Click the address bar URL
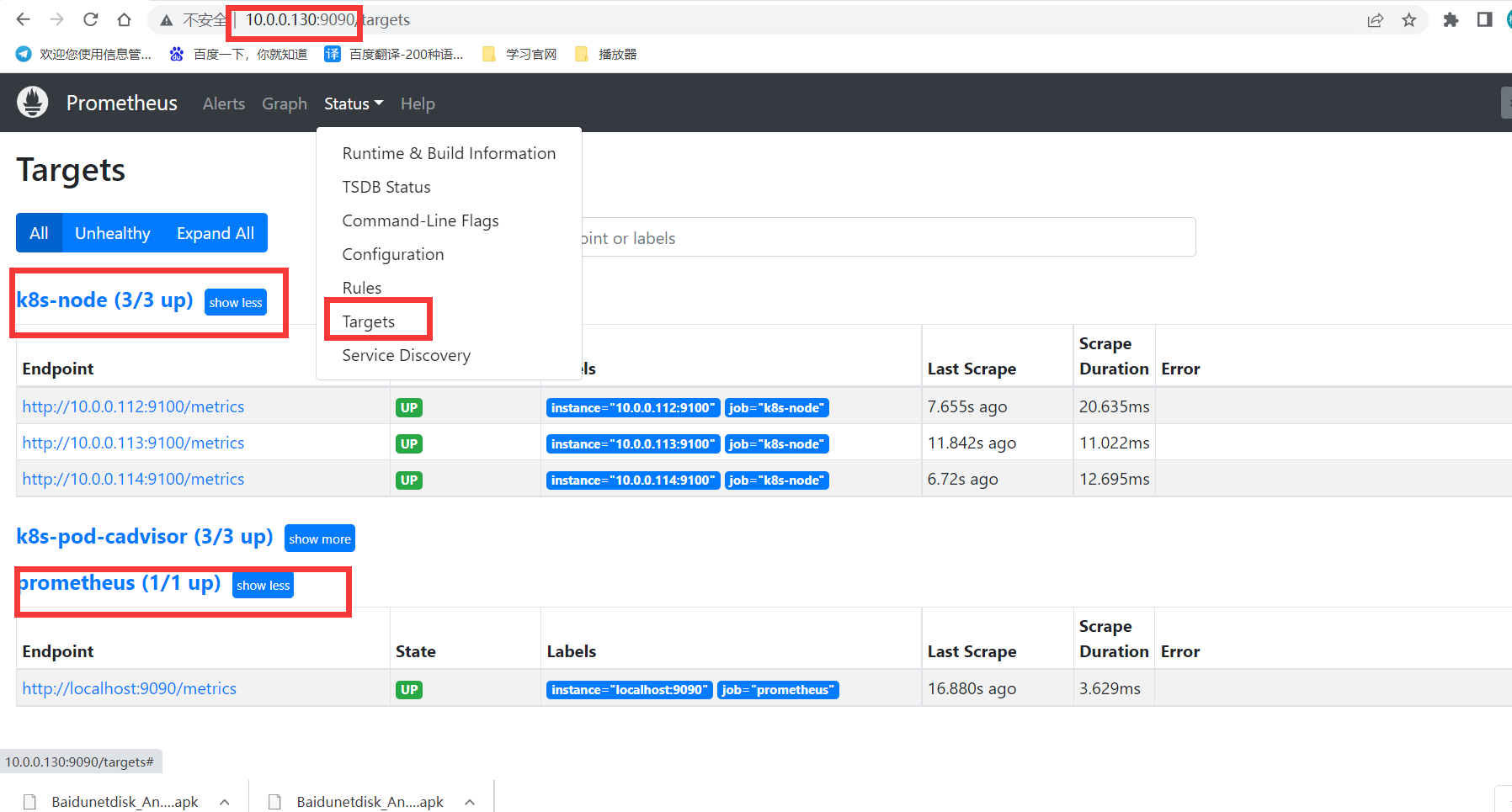Viewport: 1512px width, 812px height. [x=327, y=19]
